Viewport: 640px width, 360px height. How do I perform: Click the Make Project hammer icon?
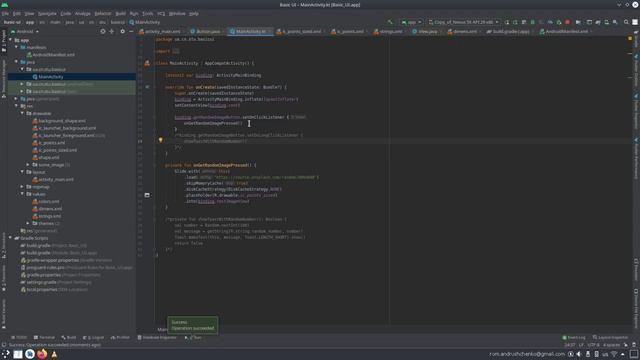click(390, 22)
